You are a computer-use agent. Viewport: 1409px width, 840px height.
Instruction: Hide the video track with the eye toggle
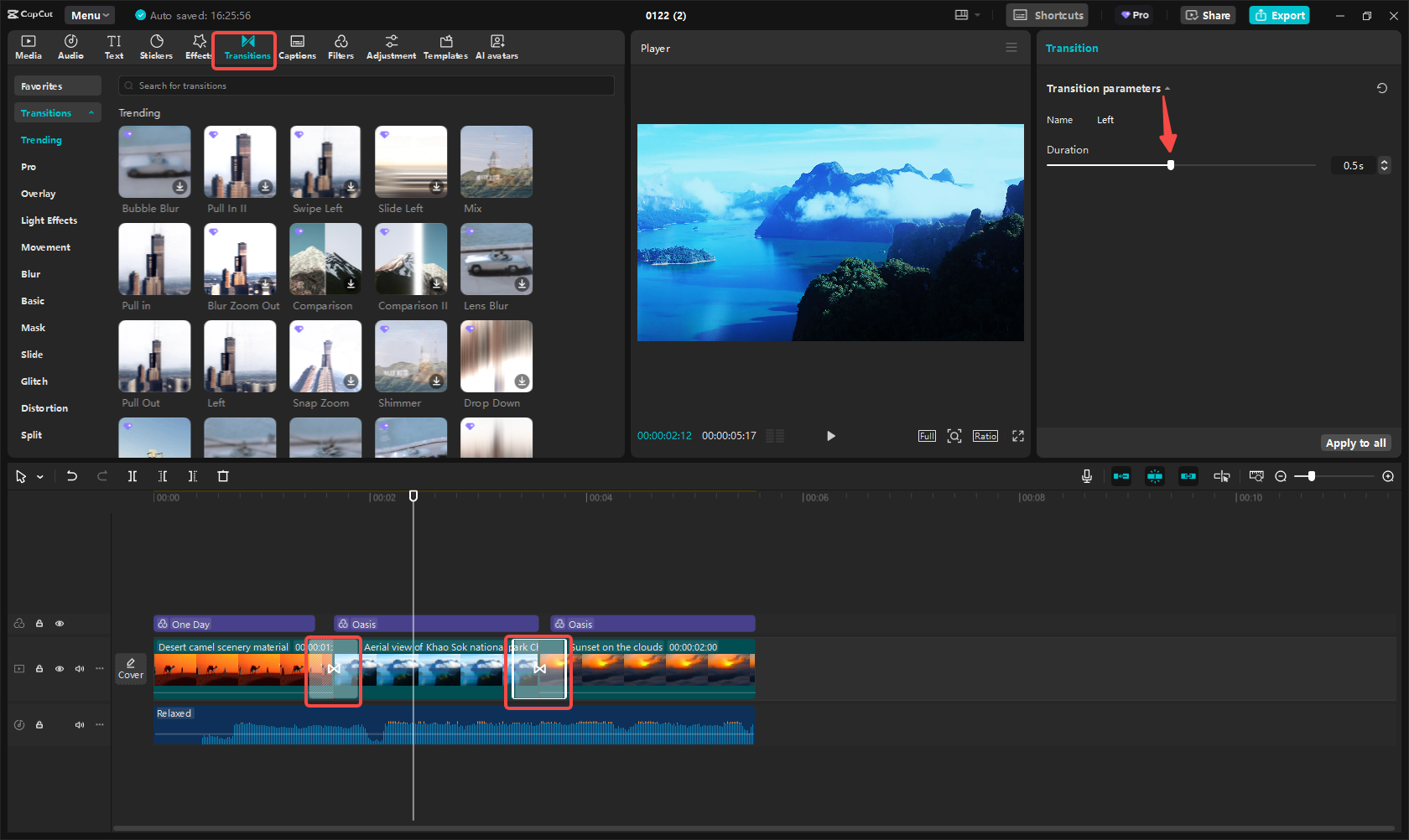60,669
